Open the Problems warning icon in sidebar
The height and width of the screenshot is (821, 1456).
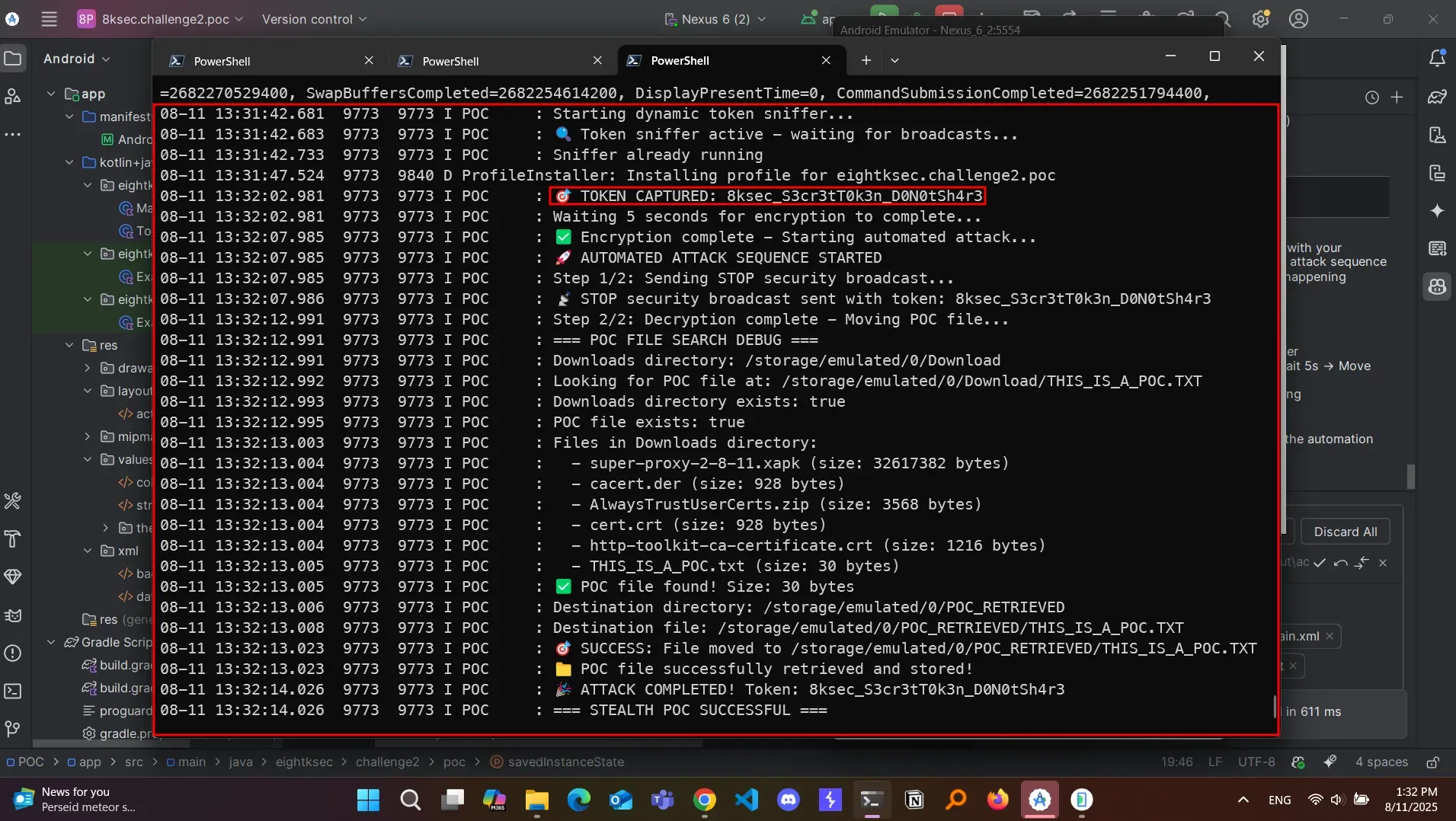click(x=13, y=653)
